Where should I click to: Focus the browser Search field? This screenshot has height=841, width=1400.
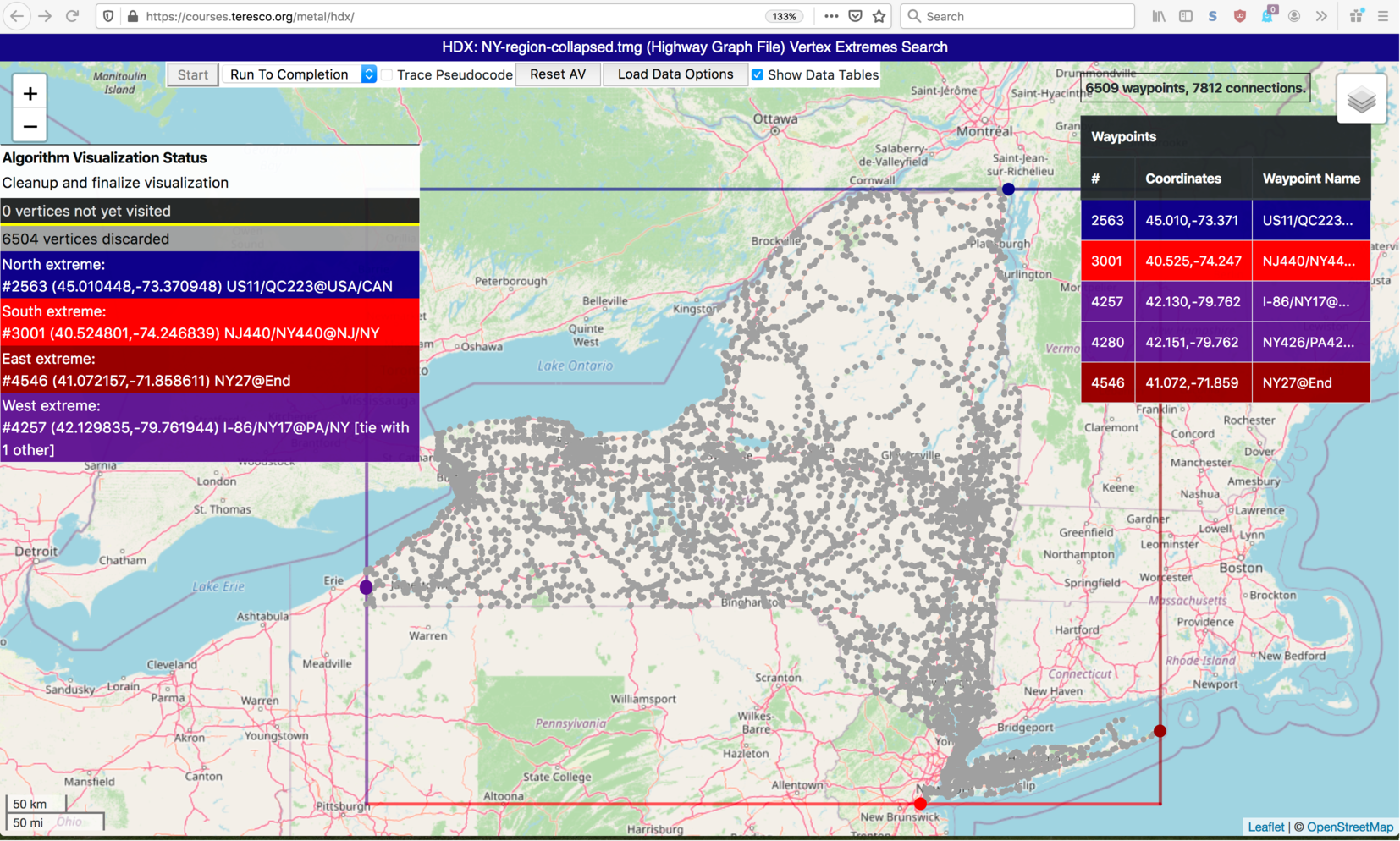click(1017, 16)
